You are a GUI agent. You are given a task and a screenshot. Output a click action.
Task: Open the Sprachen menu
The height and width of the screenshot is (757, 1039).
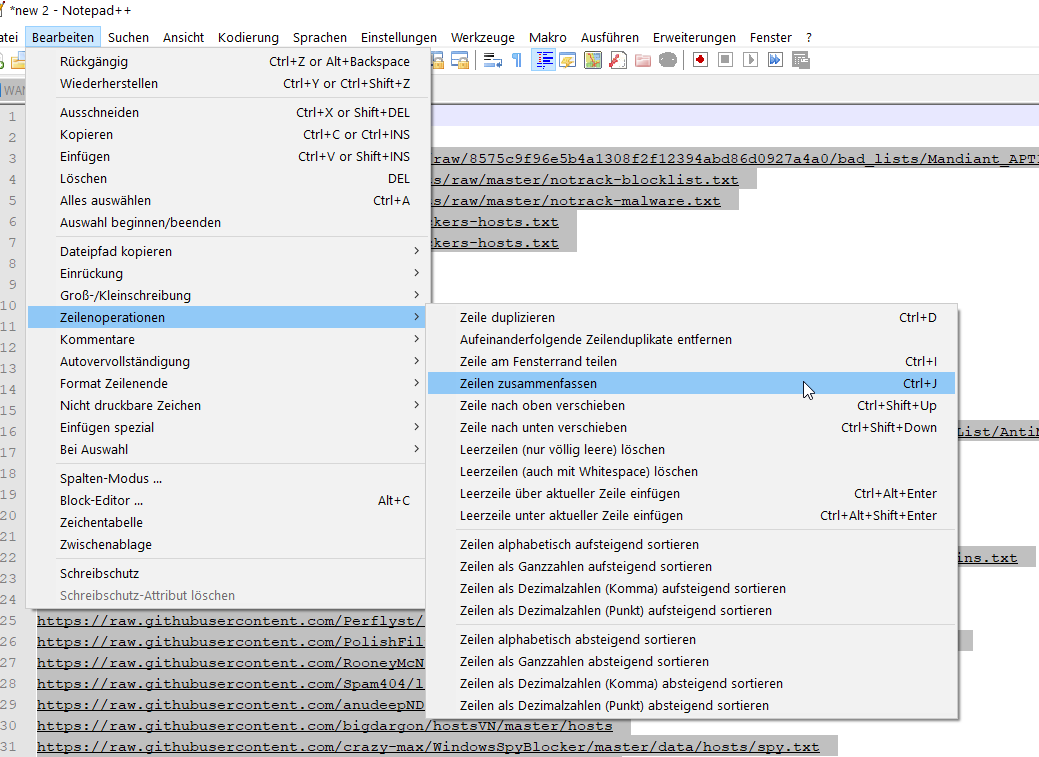[x=320, y=37]
